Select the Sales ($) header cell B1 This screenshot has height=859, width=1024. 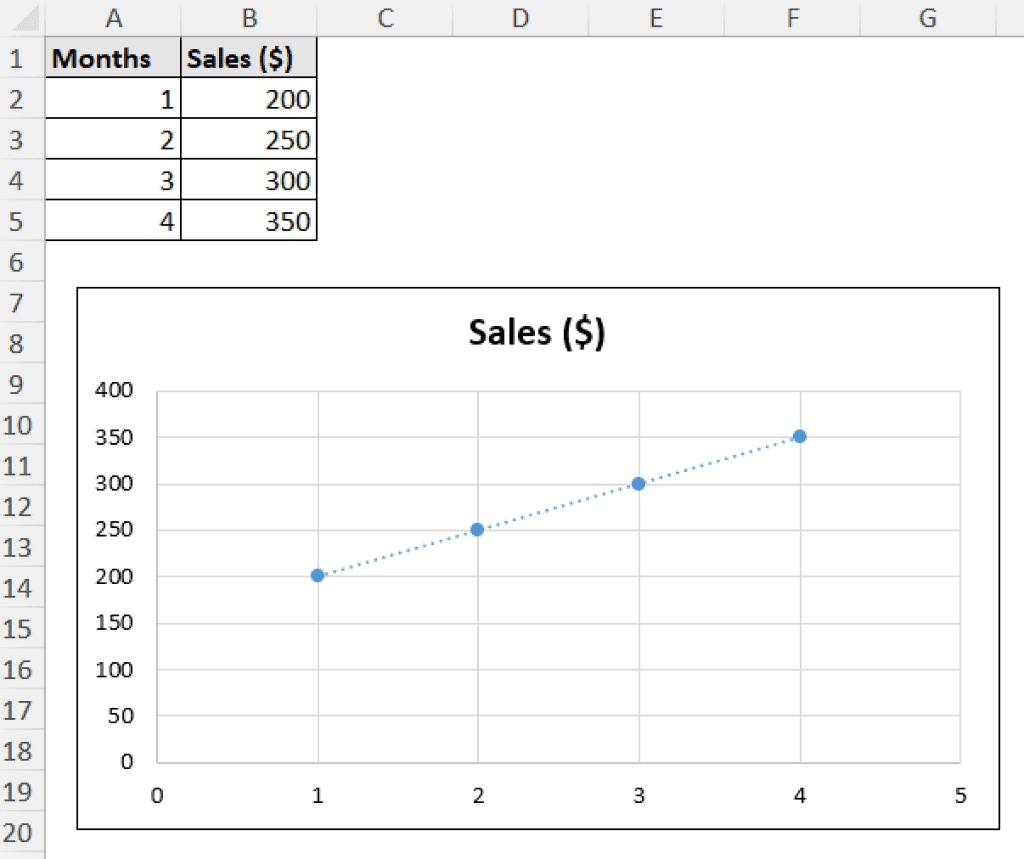(247, 58)
